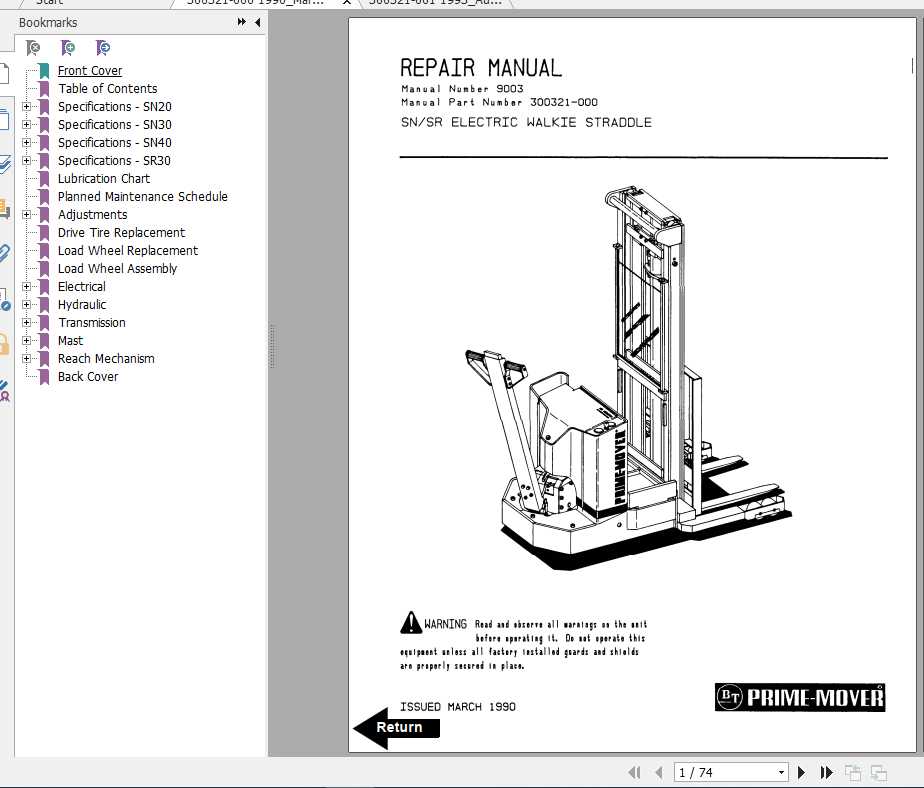Open the Front Cover bookmark
This screenshot has width=924, height=788.
tap(90, 70)
